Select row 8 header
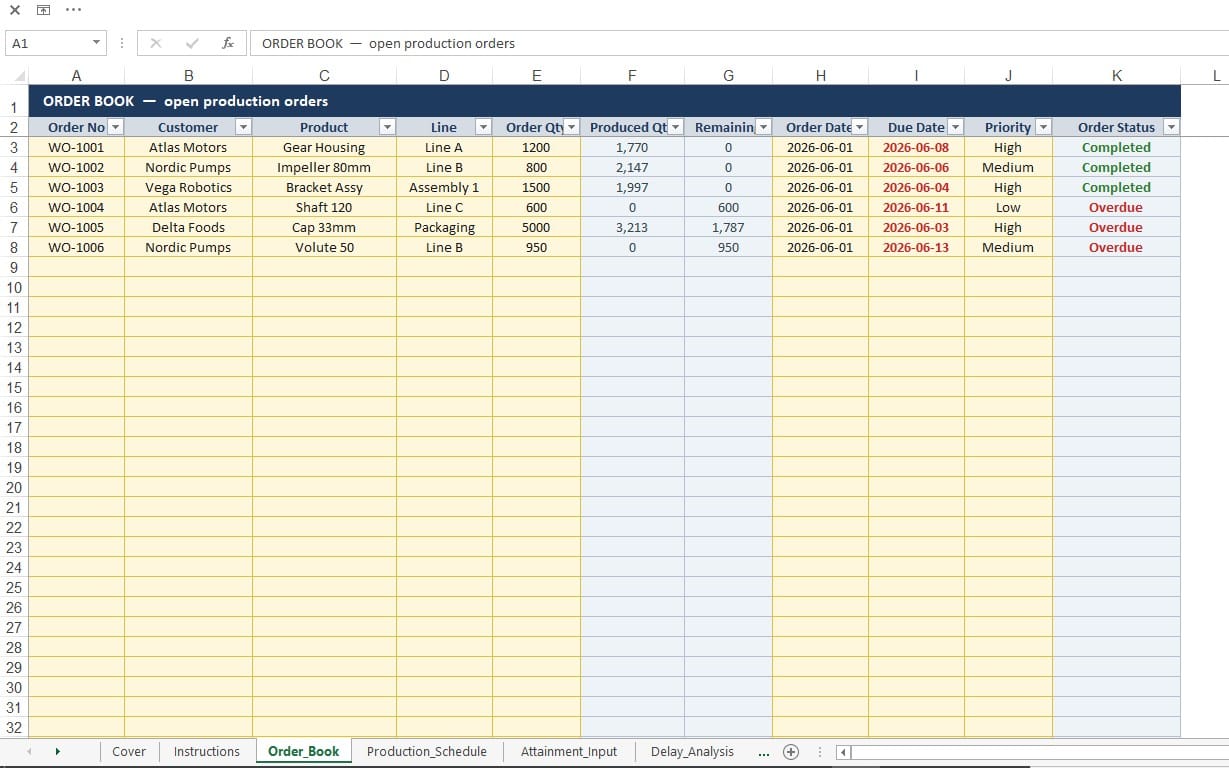Image resolution: width=1229 pixels, height=768 pixels. click(14, 247)
